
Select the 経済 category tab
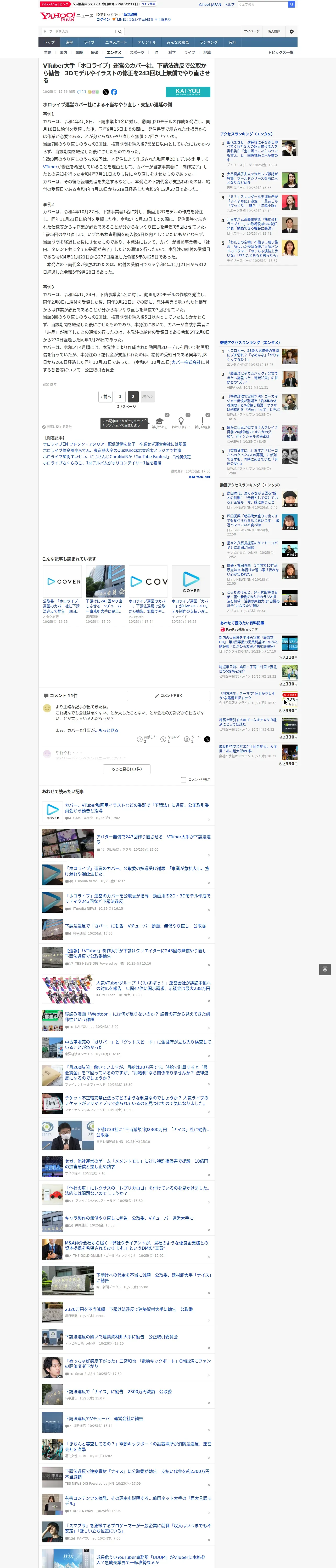tap(94, 52)
